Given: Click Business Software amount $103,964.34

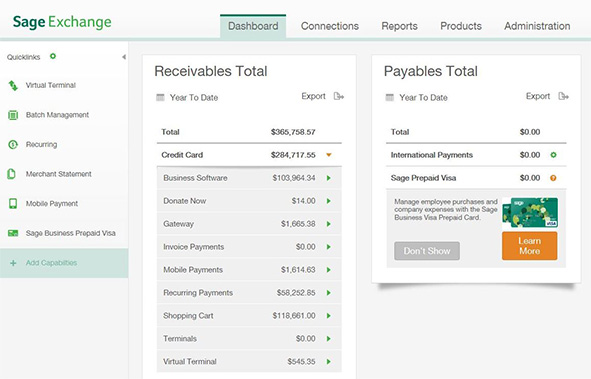Looking at the screenshot, I should click(x=294, y=178).
